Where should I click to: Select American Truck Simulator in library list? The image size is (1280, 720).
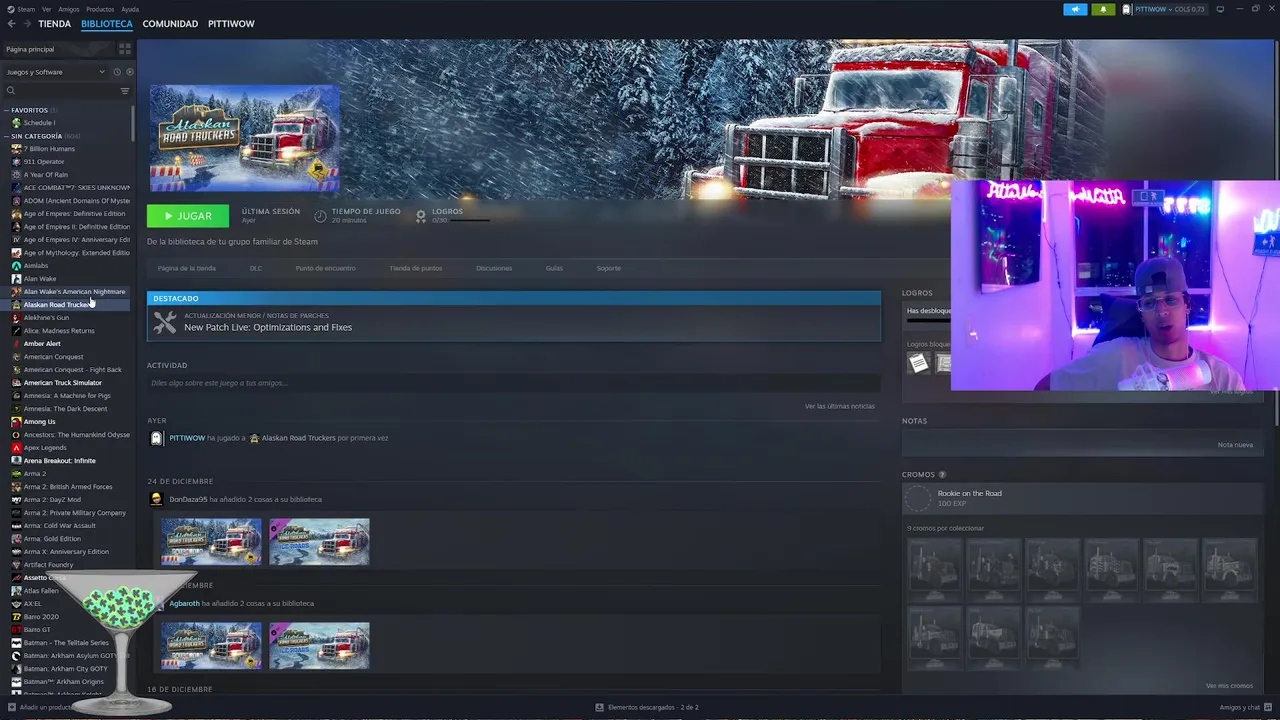coord(63,383)
